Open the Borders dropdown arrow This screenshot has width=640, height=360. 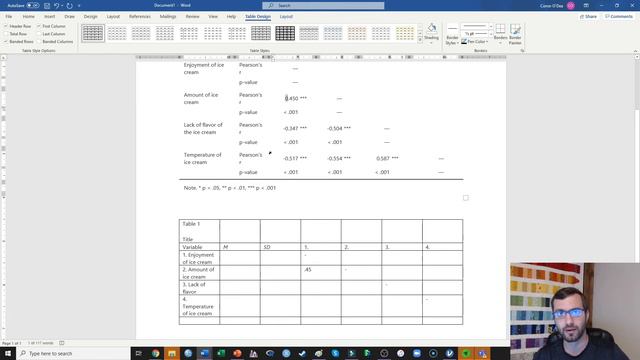pyautogui.click(x=500, y=43)
